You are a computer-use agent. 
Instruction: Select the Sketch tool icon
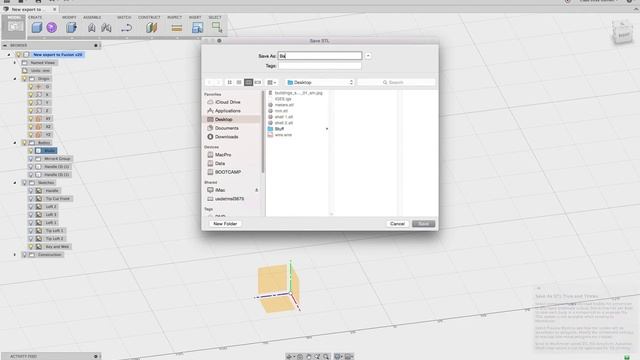coord(126,27)
